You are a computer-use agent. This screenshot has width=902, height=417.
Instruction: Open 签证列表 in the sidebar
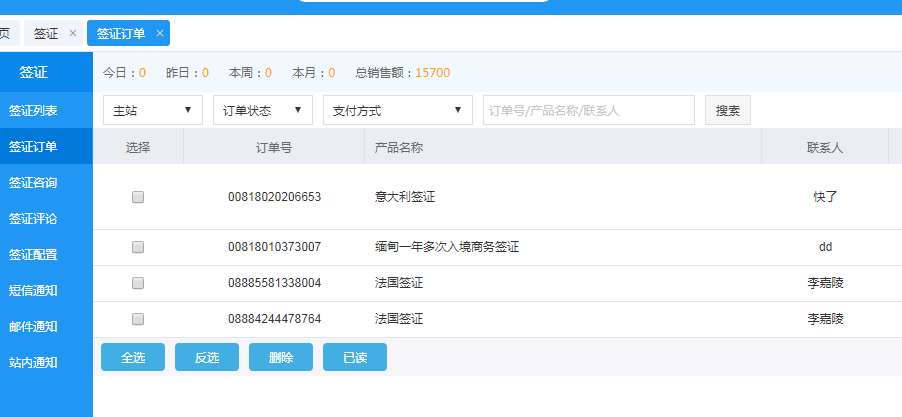[33, 110]
